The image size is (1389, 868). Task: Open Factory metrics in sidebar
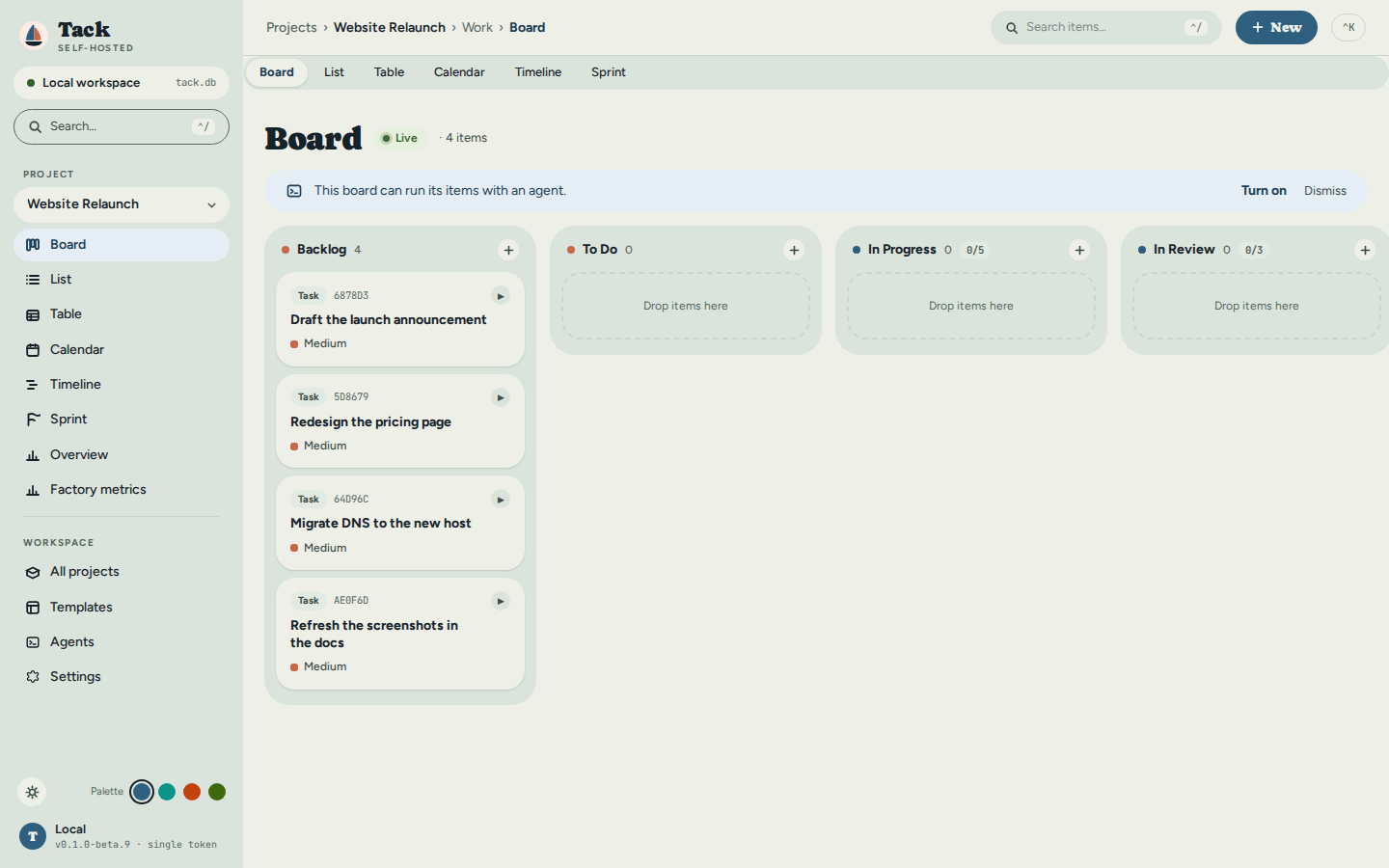tap(122, 490)
